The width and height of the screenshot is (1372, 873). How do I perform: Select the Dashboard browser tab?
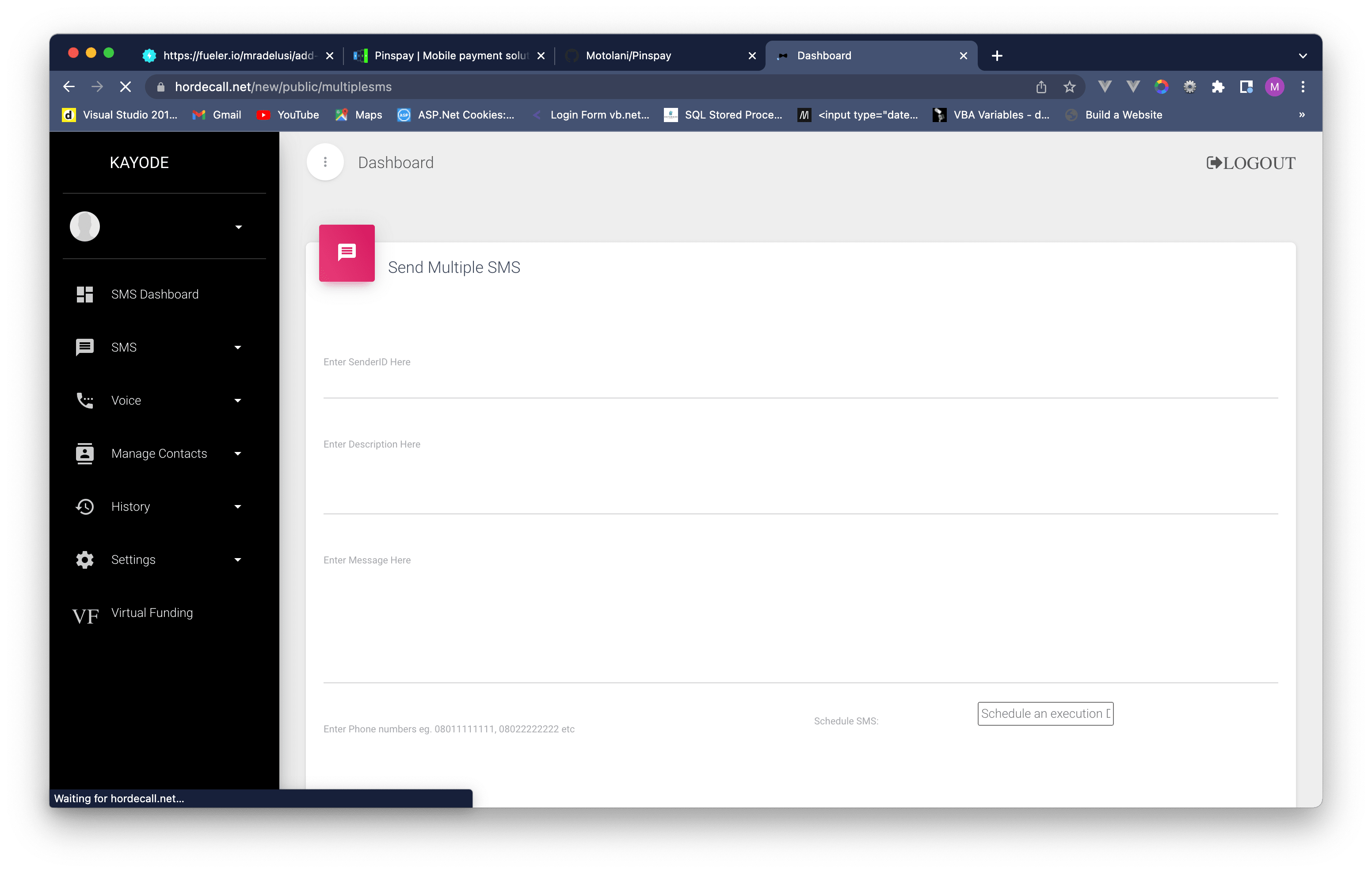872,55
